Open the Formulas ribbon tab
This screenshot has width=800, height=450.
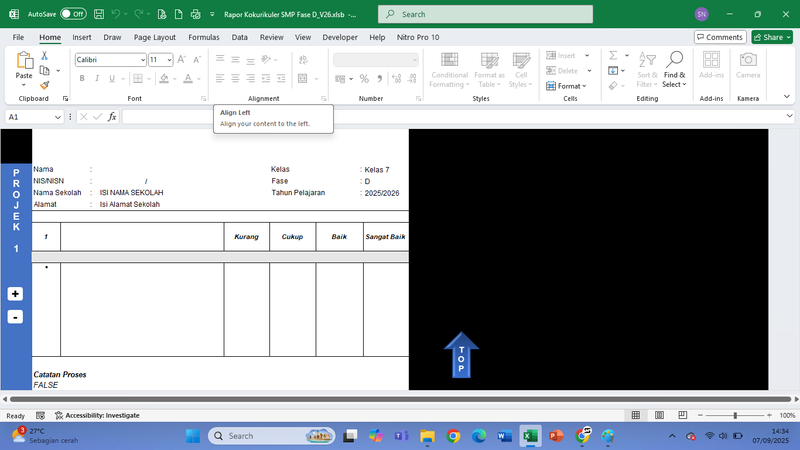[x=203, y=37]
